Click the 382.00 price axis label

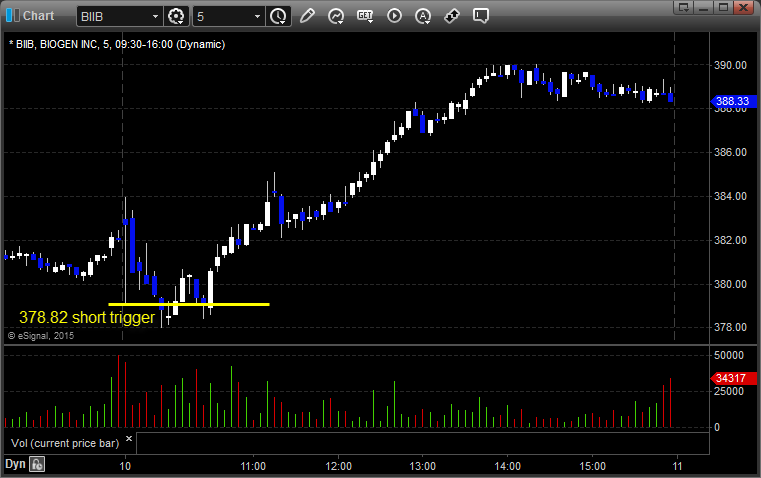click(x=730, y=240)
